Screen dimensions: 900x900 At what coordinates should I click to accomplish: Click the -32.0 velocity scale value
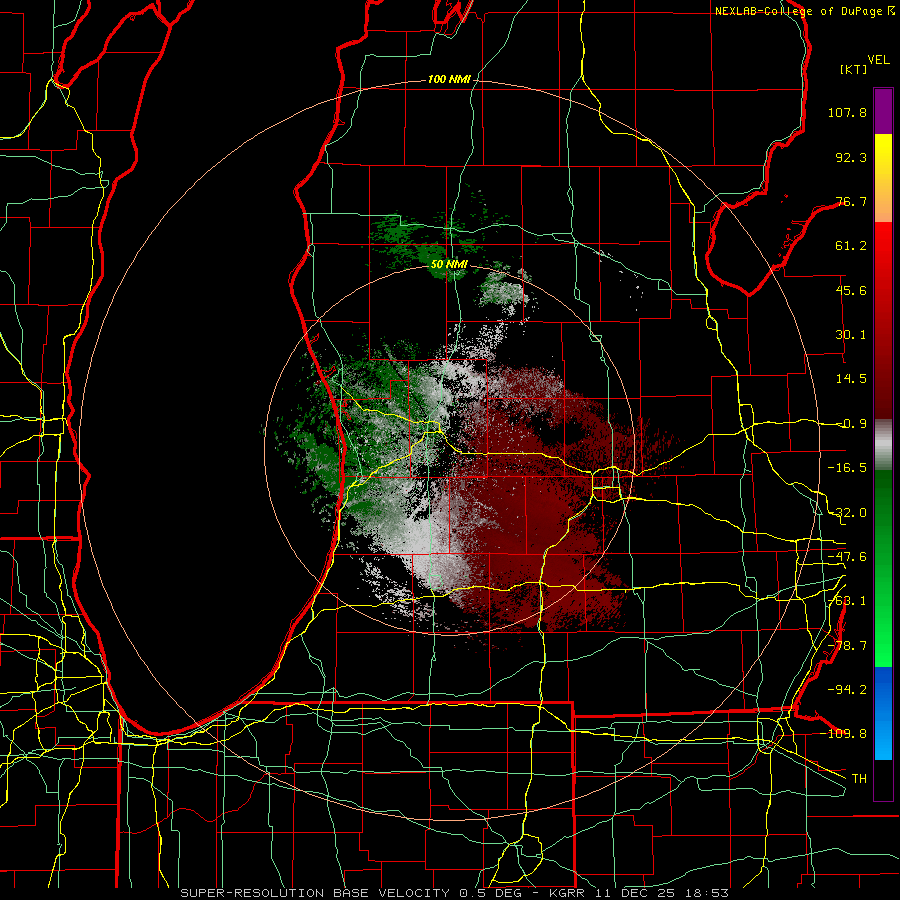847,513
